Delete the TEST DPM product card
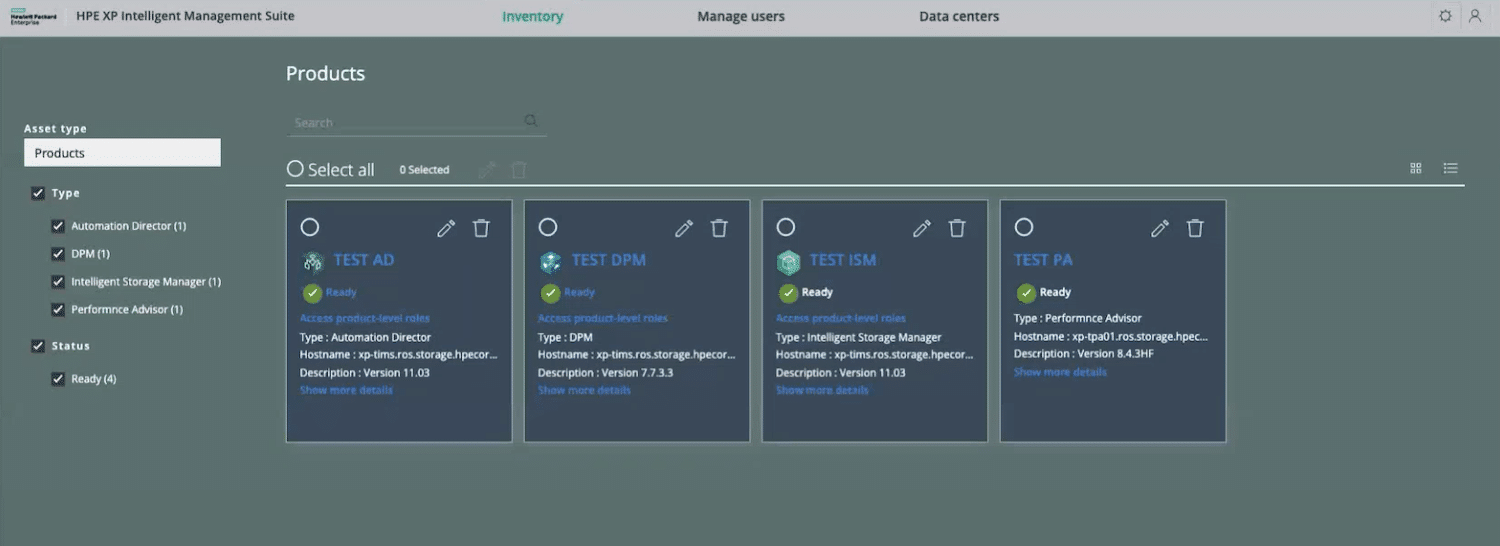The image size is (1500, 546). coord(719,228)
